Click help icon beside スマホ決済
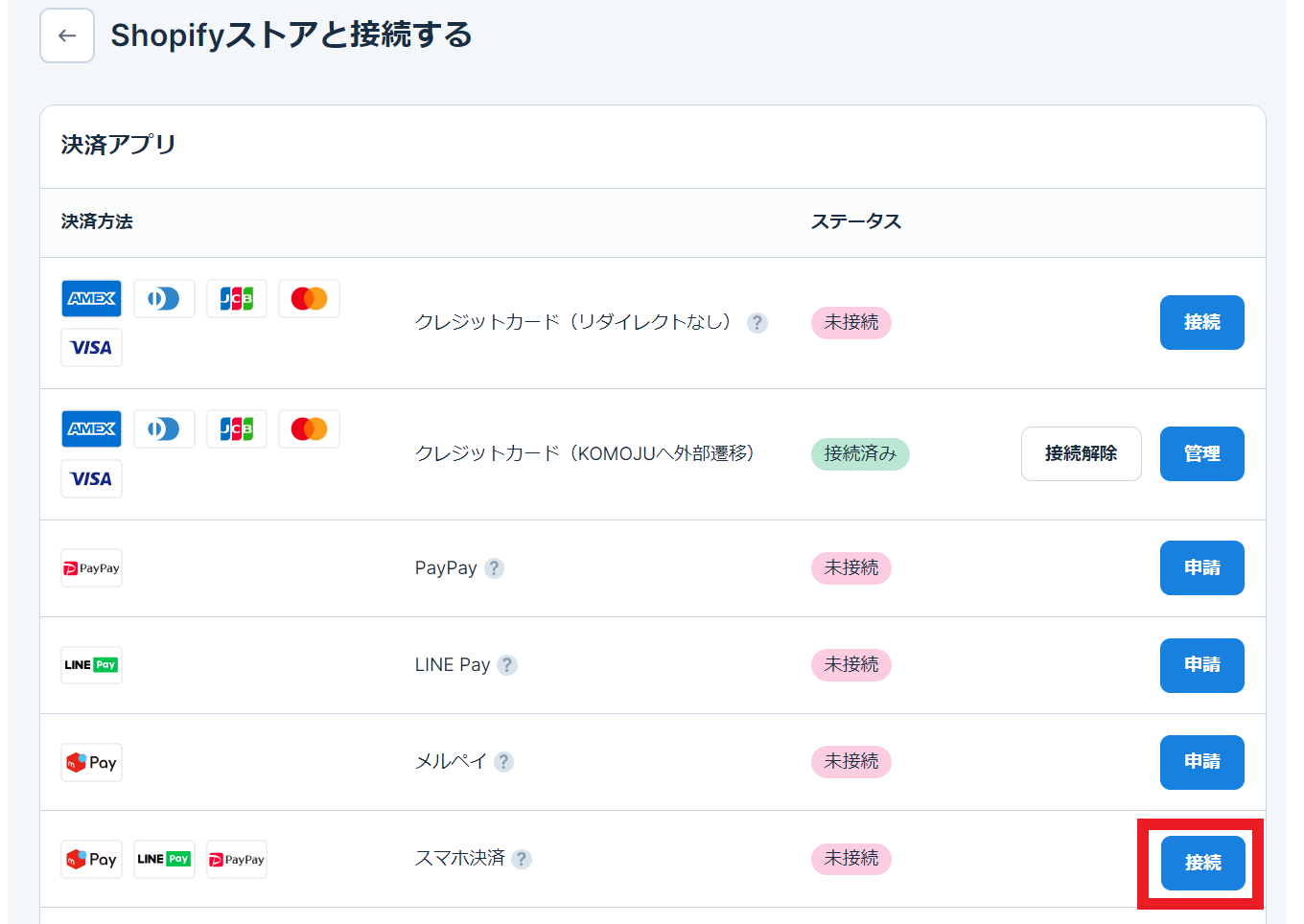 pyautogui.click(x=522, y=859)
